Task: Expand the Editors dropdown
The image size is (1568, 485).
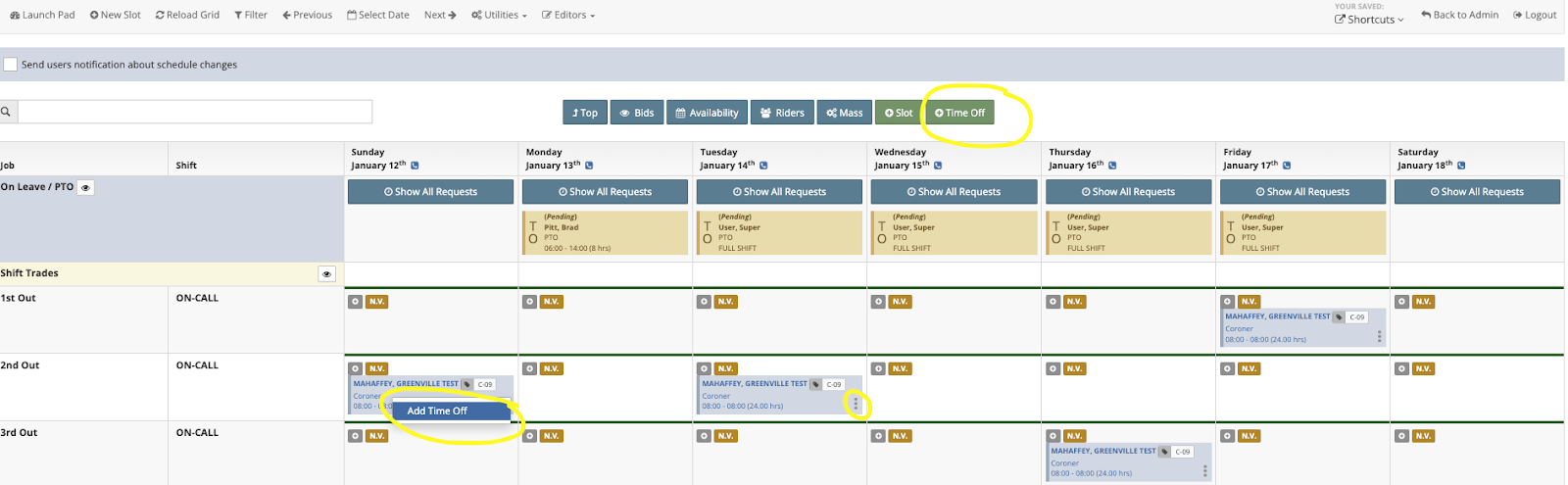Action: [568, 15]
